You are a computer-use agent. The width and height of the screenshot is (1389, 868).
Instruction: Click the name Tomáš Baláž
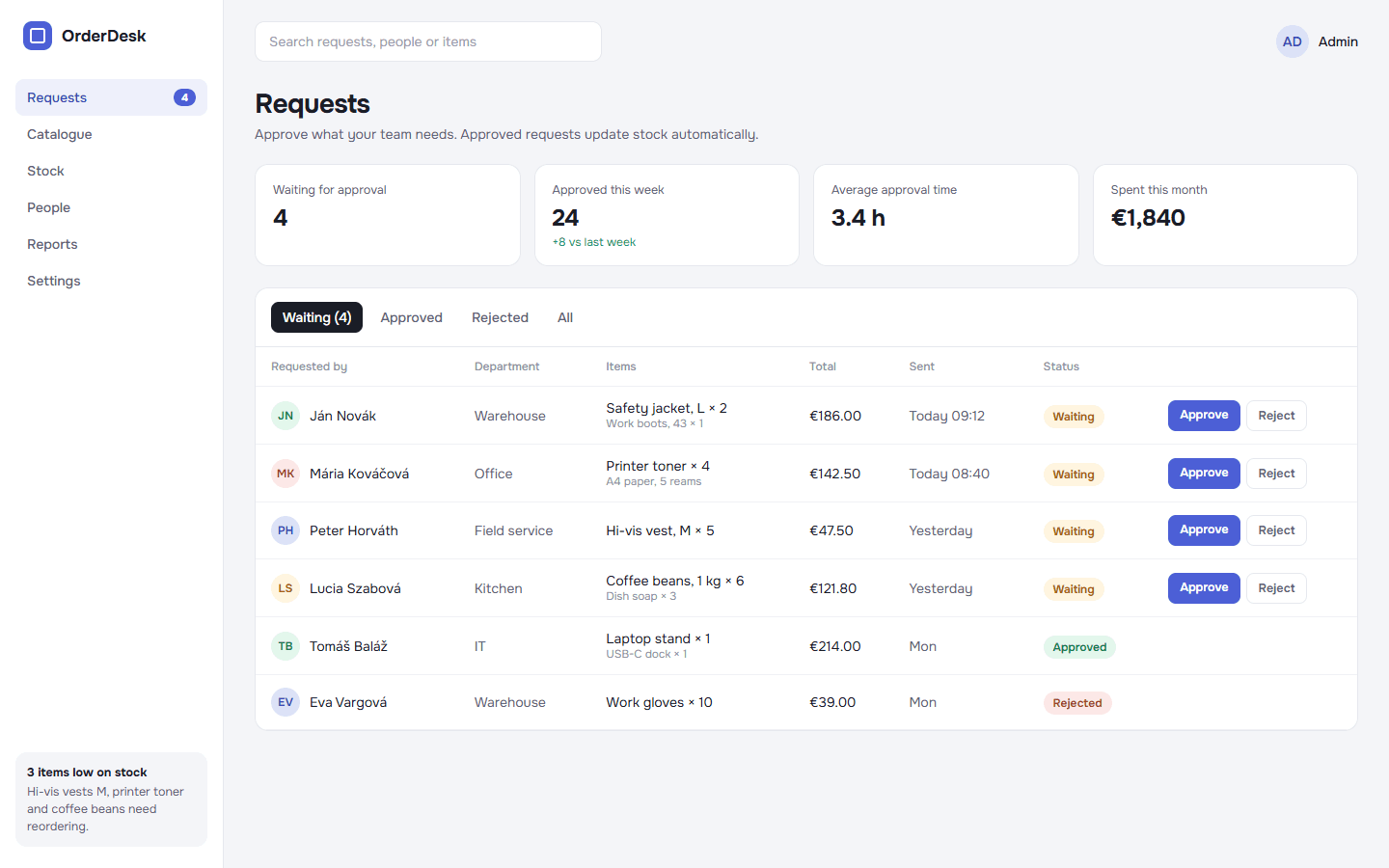click(348, 646)
